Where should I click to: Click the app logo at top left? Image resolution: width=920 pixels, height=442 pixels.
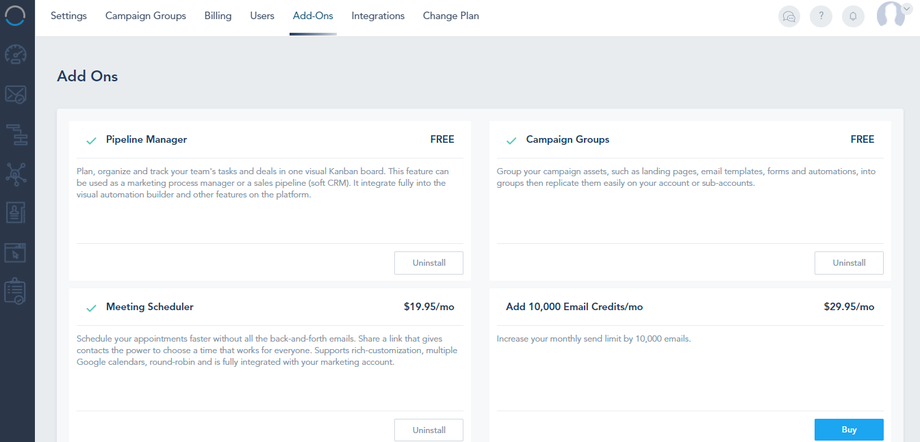17,17
